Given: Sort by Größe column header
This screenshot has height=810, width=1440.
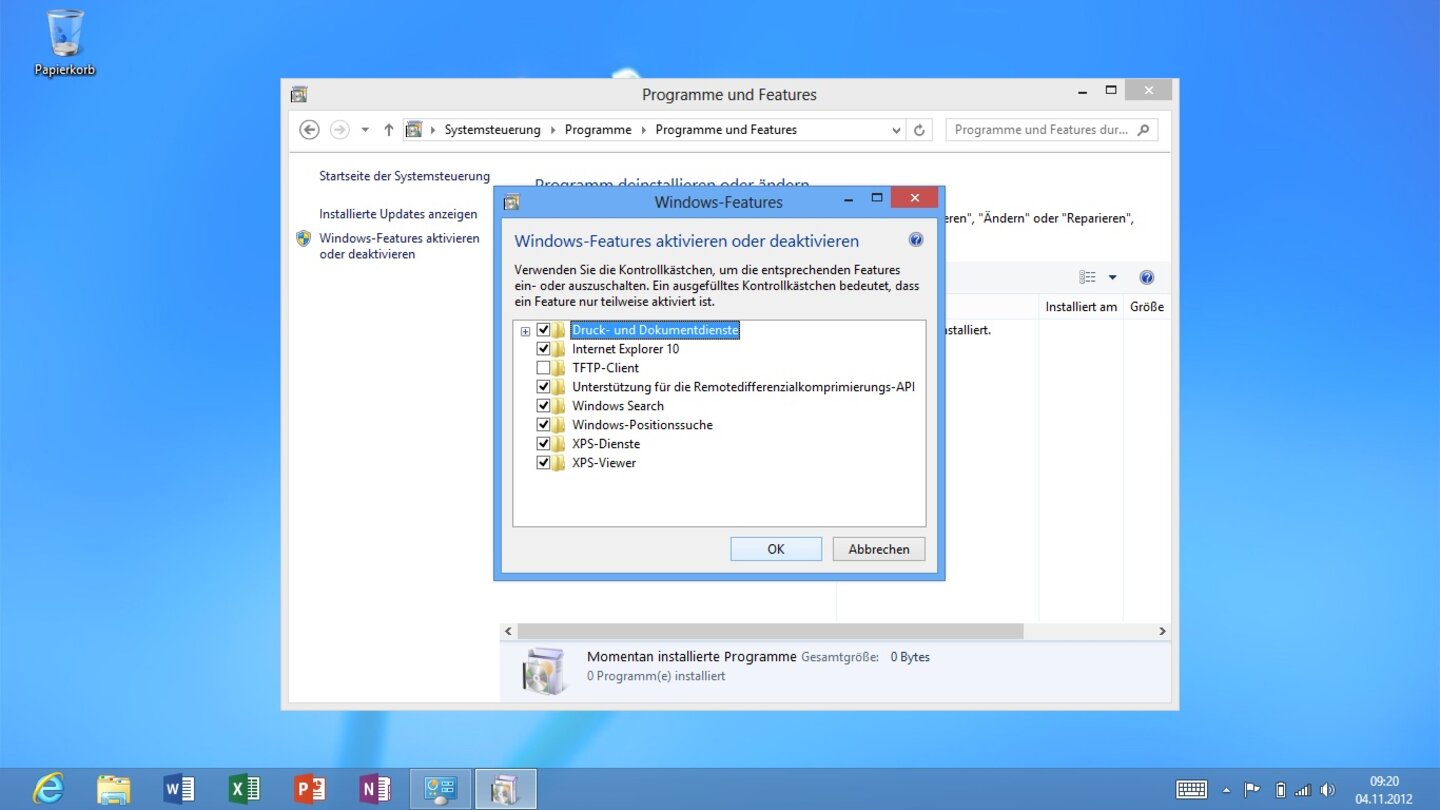Looking at the screenshot, I should coord(1147,307).
